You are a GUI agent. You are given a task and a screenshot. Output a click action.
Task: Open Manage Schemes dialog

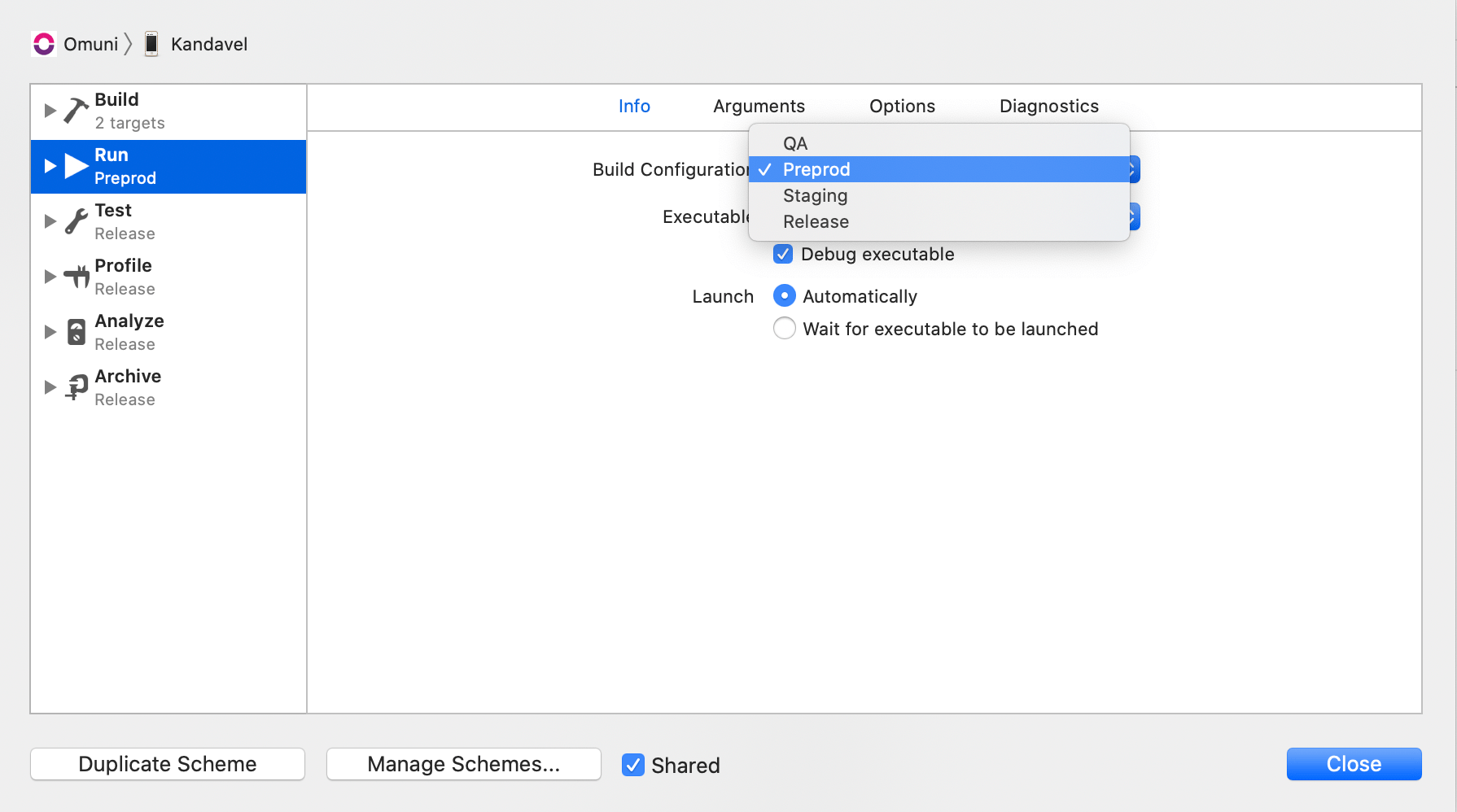463,764
